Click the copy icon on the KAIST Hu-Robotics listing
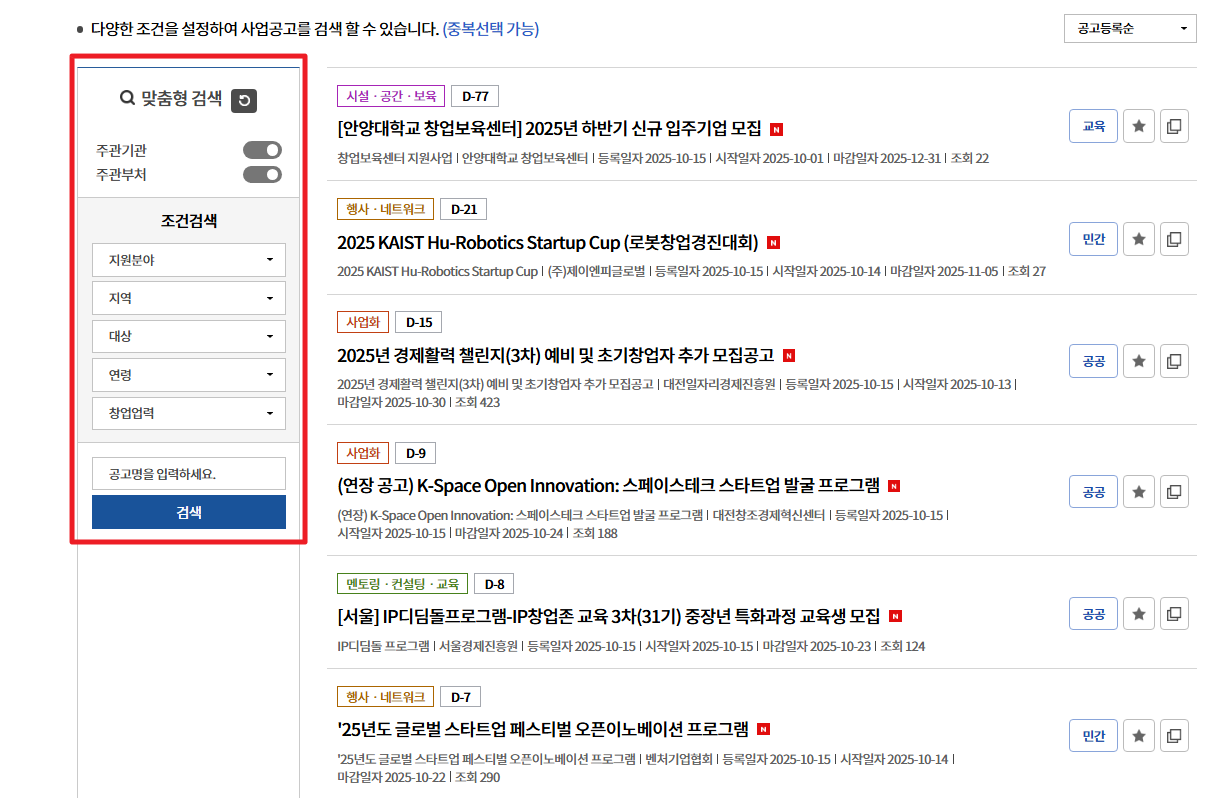1210x798 pixels. [x=1174, y=238]
